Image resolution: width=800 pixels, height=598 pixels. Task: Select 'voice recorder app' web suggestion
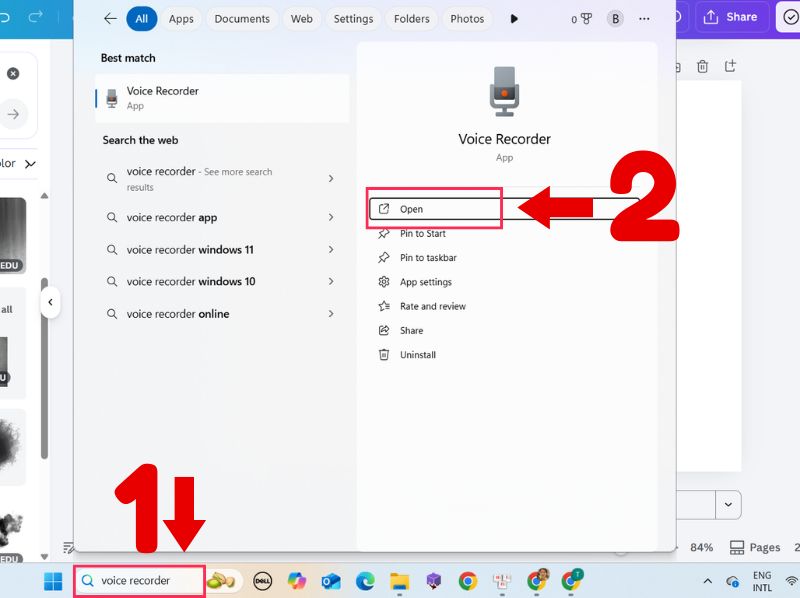click(171, 217)
